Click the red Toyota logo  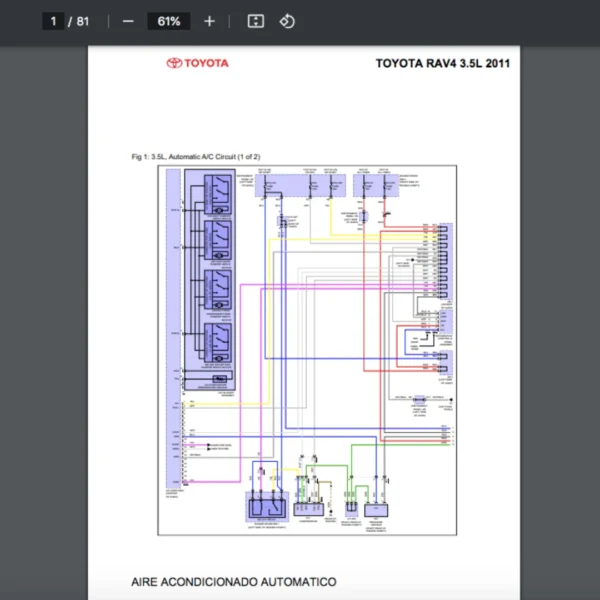pyautogui.click(x=197, y=63)
